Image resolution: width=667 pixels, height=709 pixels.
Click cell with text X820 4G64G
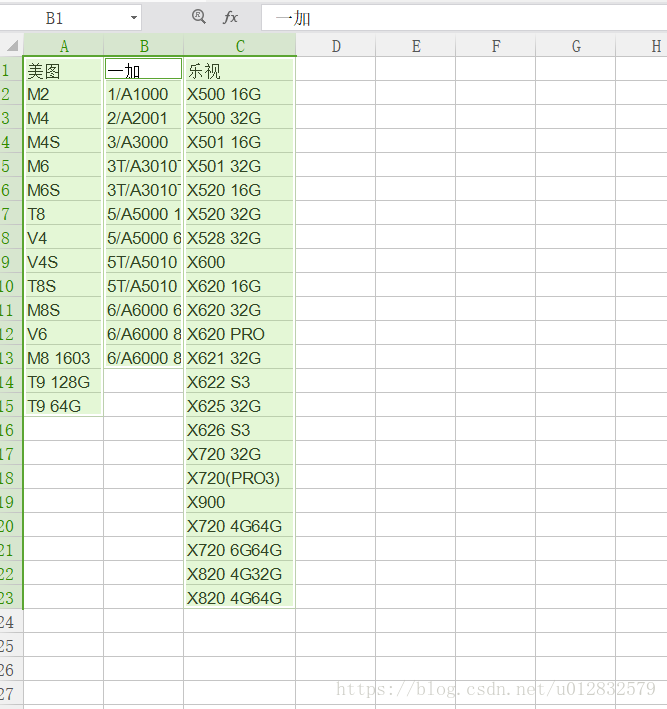(240, 598)
